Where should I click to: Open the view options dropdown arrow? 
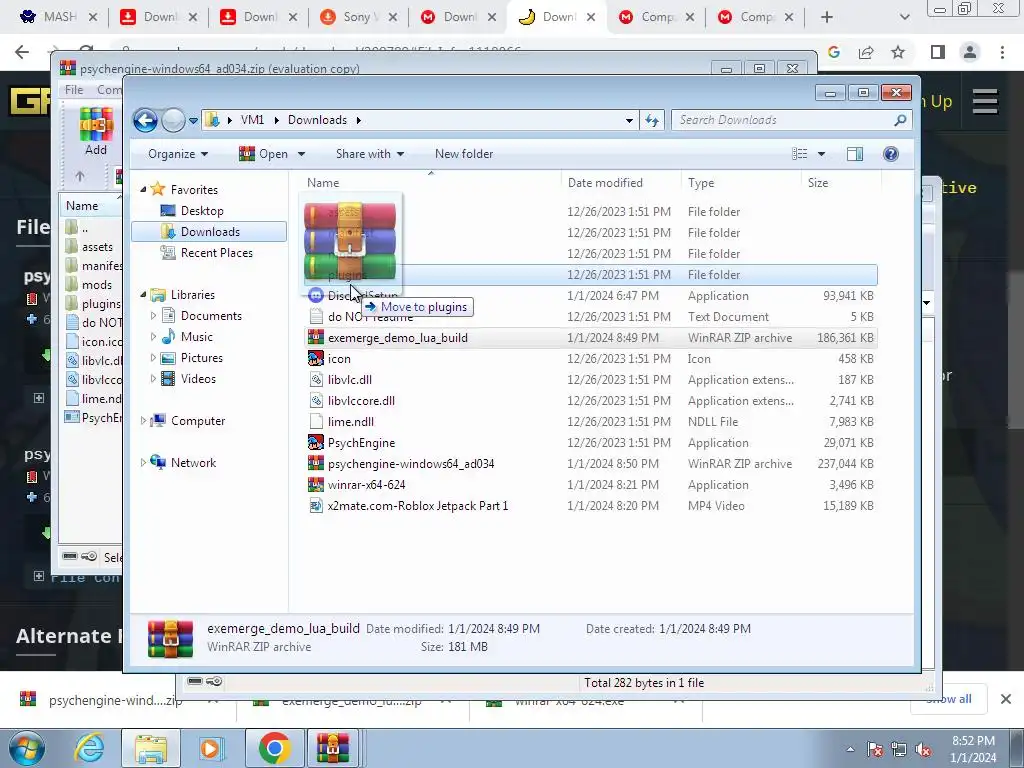click(x=822, y=154)
